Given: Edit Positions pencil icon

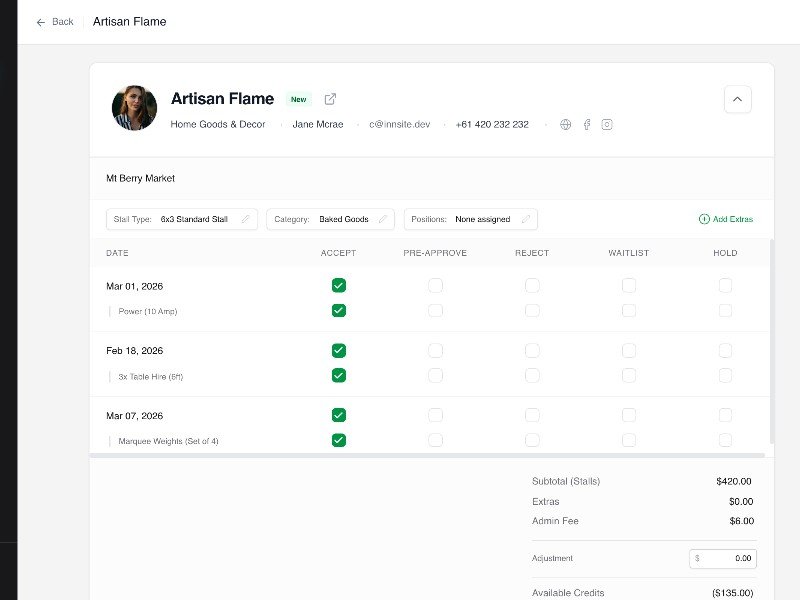Looking at the screenshot, I should [525, 219].
